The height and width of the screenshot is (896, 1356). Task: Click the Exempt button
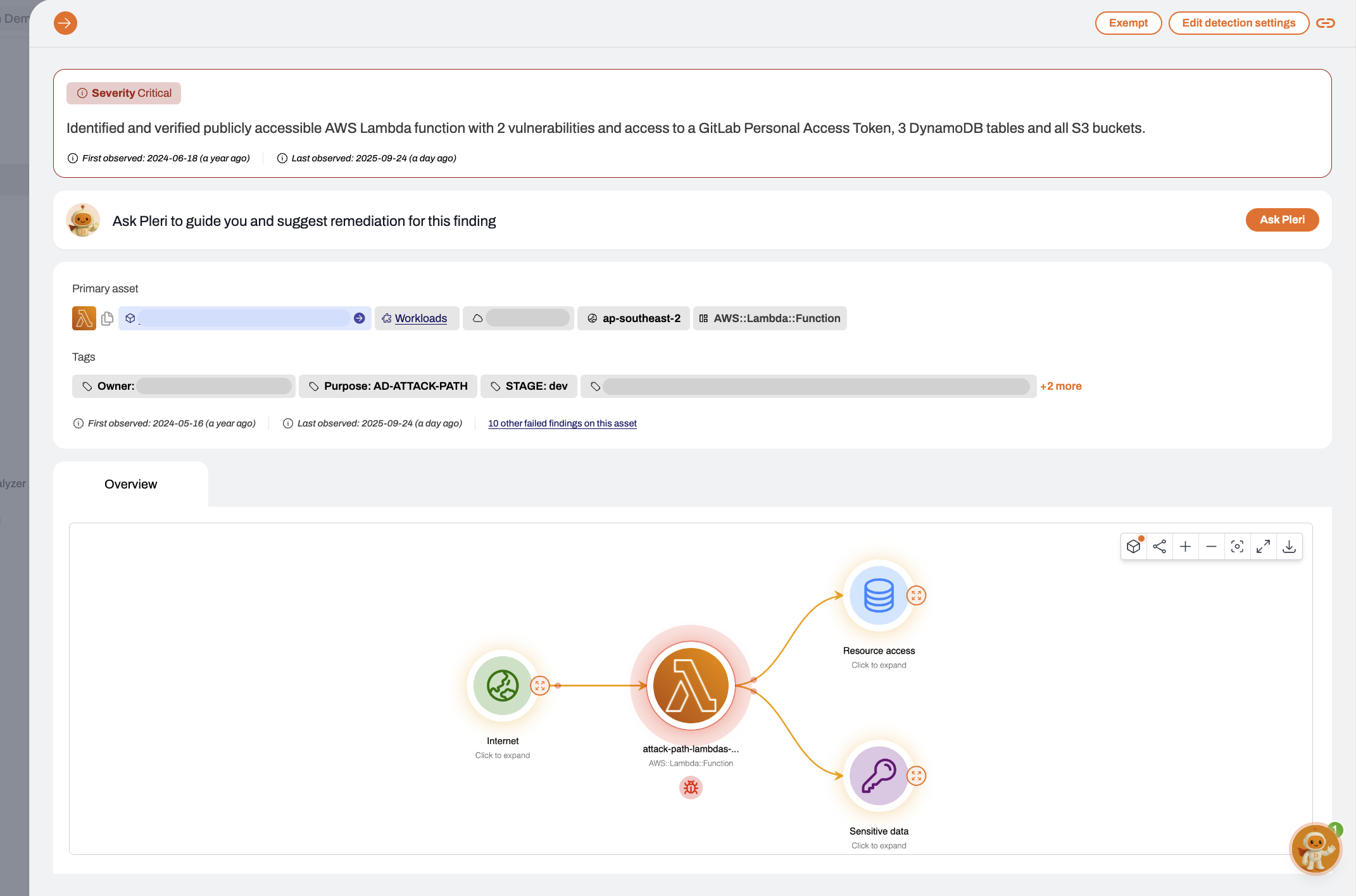click(1128, 23)
